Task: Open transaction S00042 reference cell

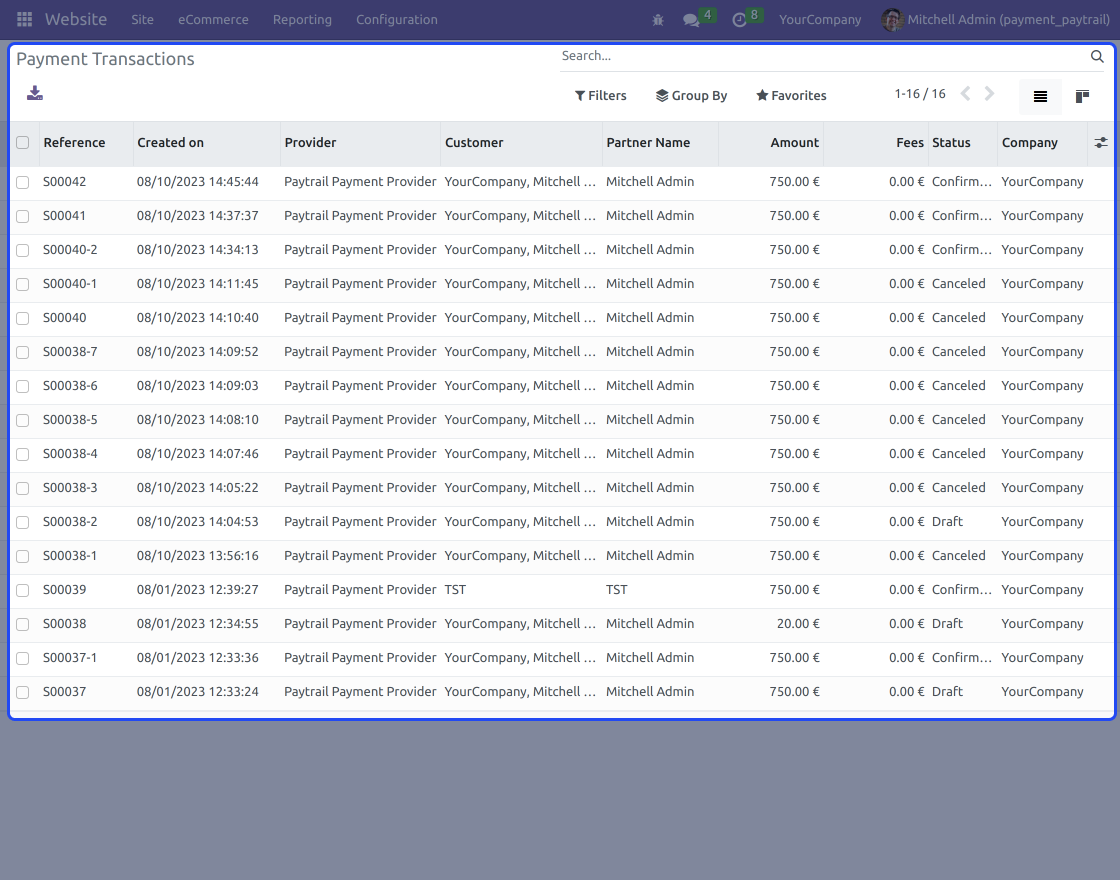Action: click(64, 182)
